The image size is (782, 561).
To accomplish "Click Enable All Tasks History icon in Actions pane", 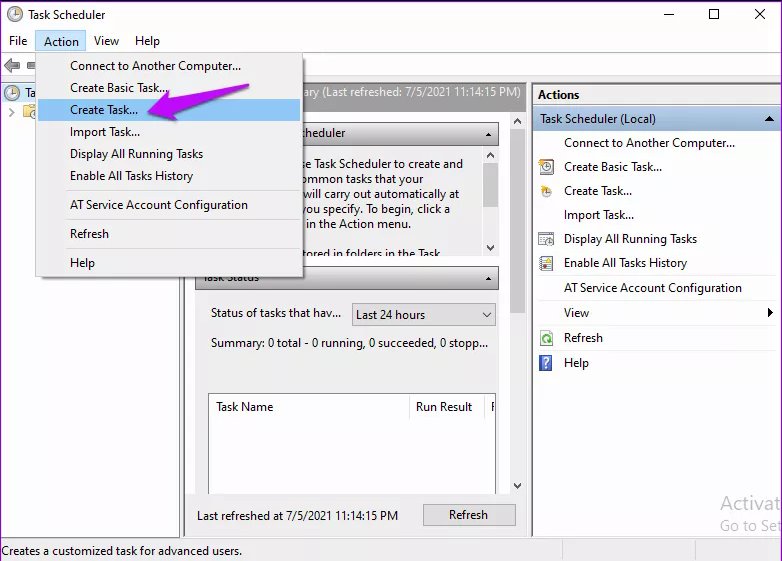I will (x=547, y=263).
